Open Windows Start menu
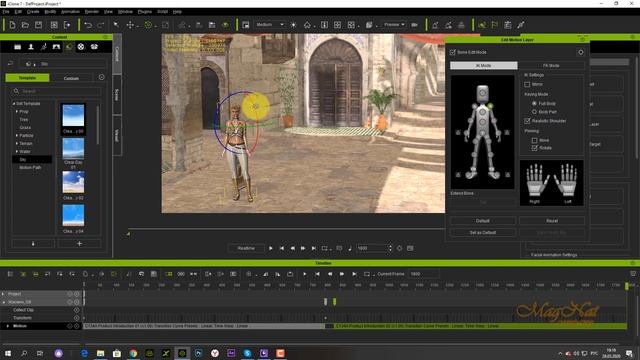The width and height of the screenshot is (640, 360). click(8, 353)
